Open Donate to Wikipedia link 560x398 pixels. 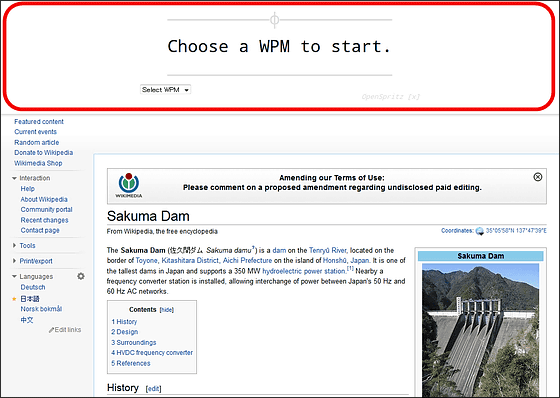44,153
